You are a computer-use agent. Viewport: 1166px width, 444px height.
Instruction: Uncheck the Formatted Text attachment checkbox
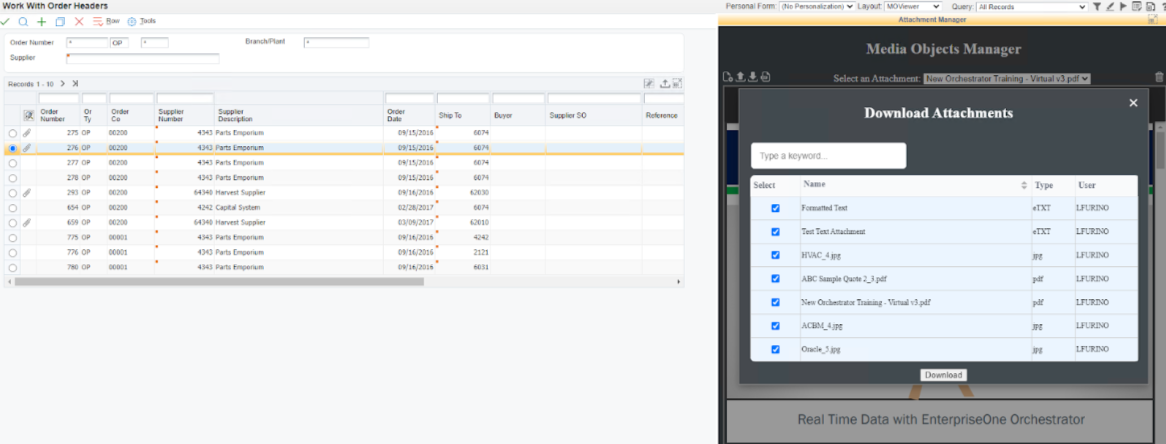coord(775,208)
